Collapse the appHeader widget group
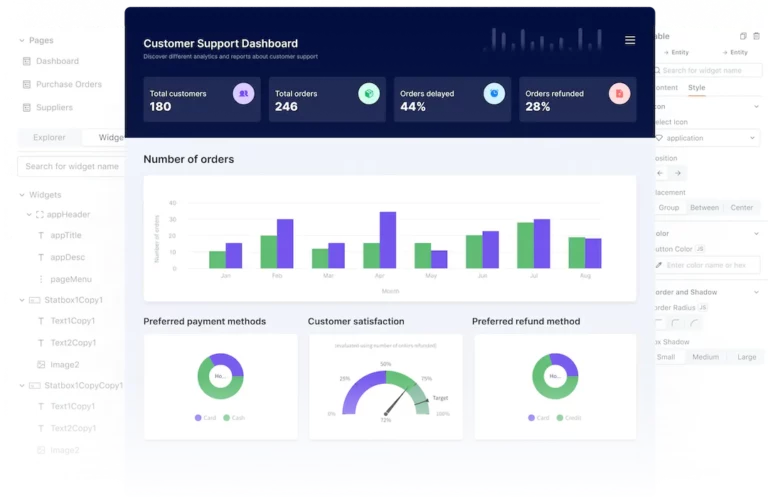This screenshot has height=501, width=768. (29, 215)
